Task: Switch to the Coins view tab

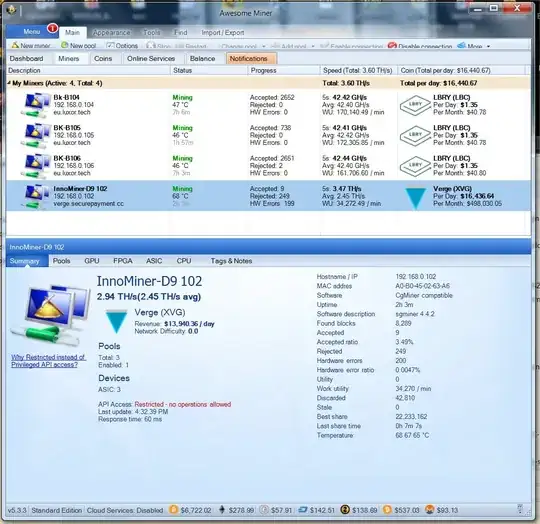Action: pos(103,59)
